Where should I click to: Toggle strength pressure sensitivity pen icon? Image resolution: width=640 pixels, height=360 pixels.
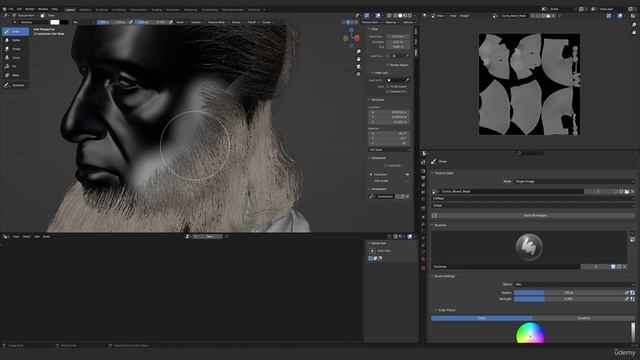[x=627, y=299]
